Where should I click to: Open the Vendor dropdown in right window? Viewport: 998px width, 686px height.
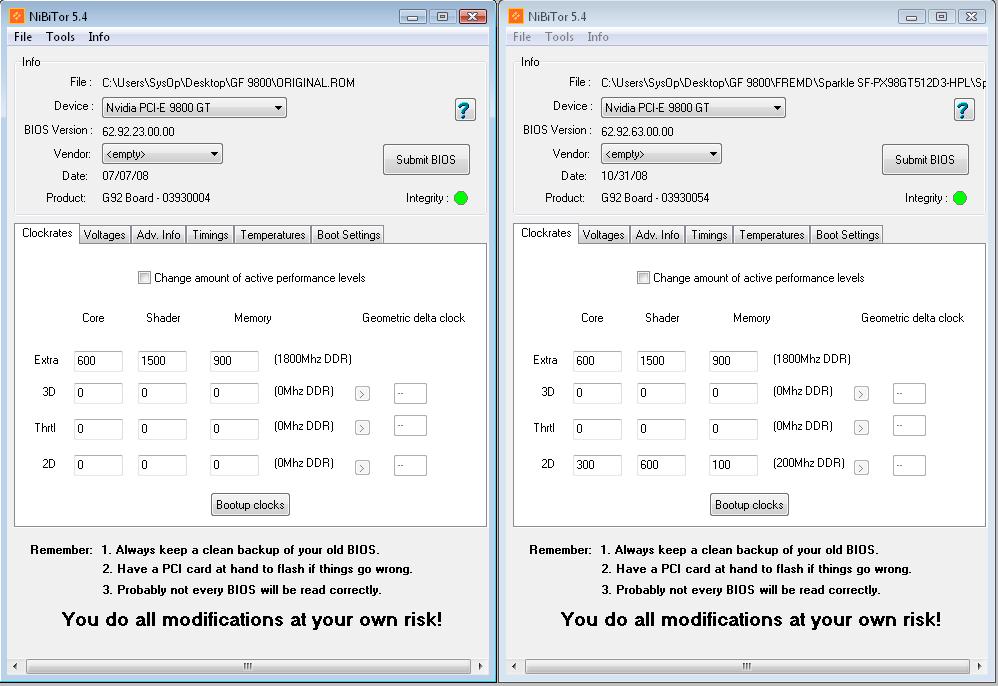[x=661, y=153]
